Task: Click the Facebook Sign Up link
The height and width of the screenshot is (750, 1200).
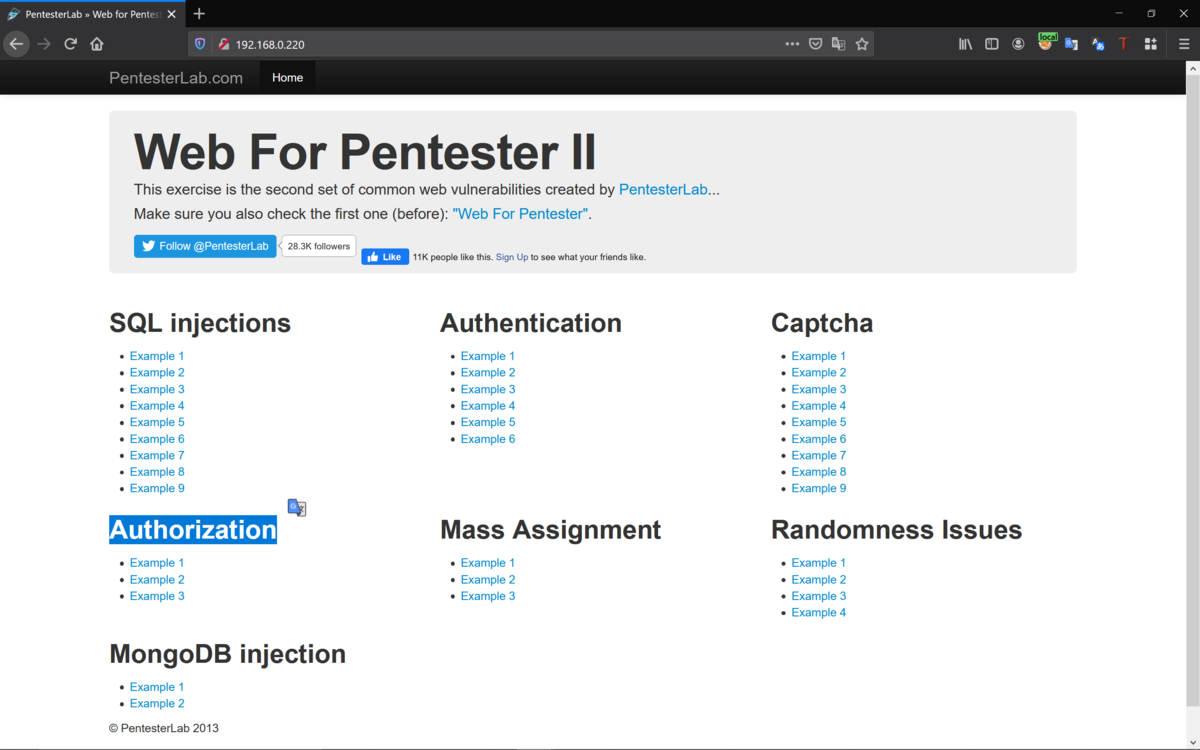Action: tap(512, 257)
